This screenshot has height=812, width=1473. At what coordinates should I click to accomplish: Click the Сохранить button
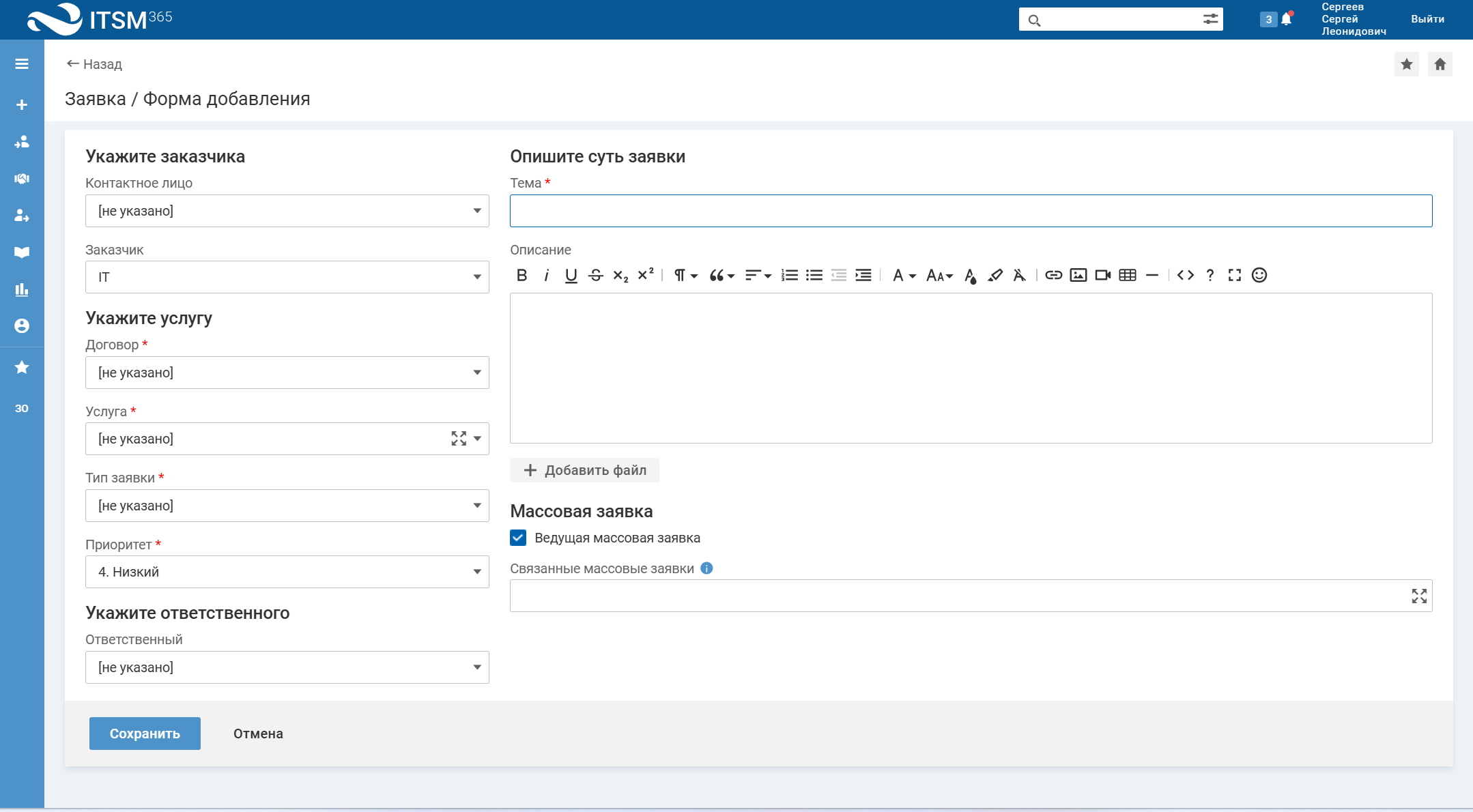click(145, 734)
